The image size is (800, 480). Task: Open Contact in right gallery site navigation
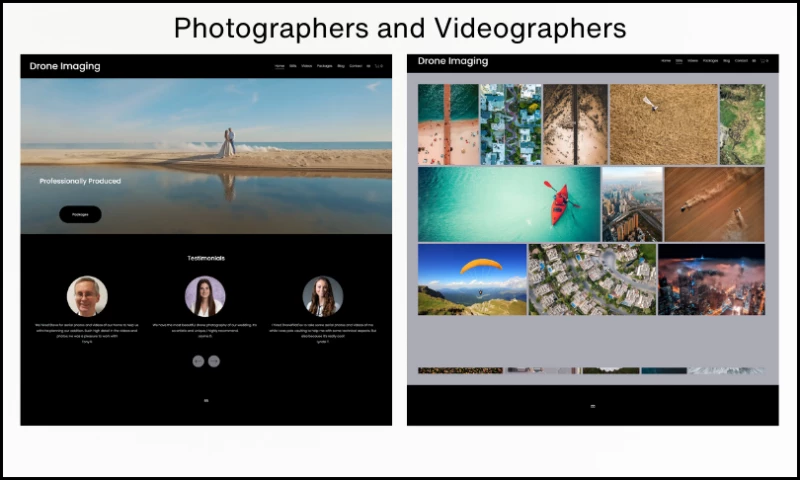coord(741,61)
